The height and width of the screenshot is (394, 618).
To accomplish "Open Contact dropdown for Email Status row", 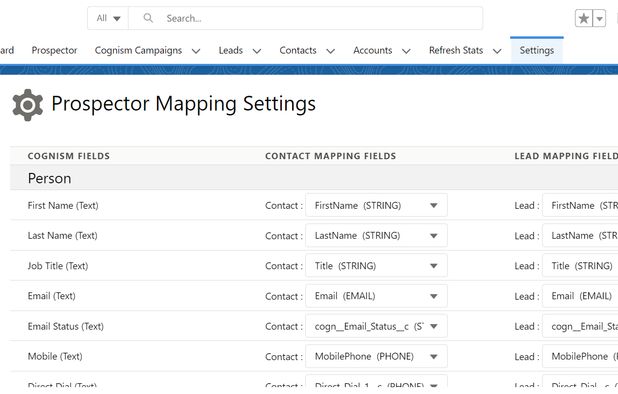I will [x=376, y=326].
